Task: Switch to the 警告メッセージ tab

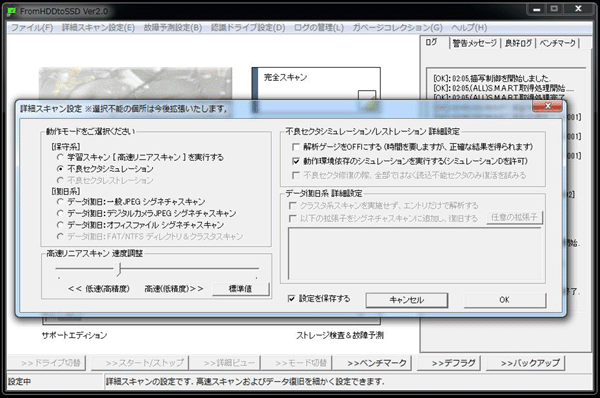Action: (x=474, y=43)
